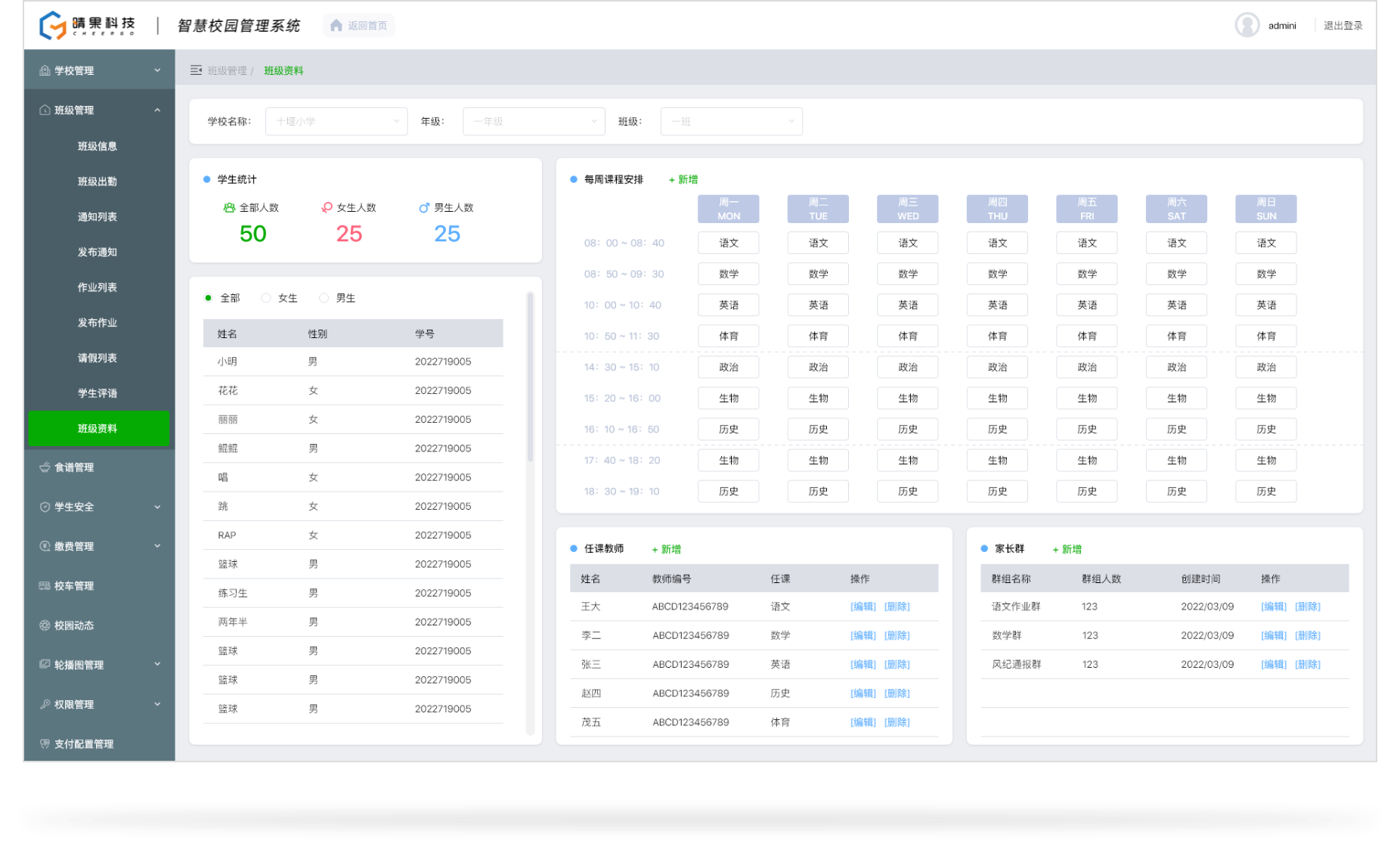The width and height of the screenshot is (1400, 847).
Task: Expand the 缴费管理 menu chevron
Action: point(157,546)
